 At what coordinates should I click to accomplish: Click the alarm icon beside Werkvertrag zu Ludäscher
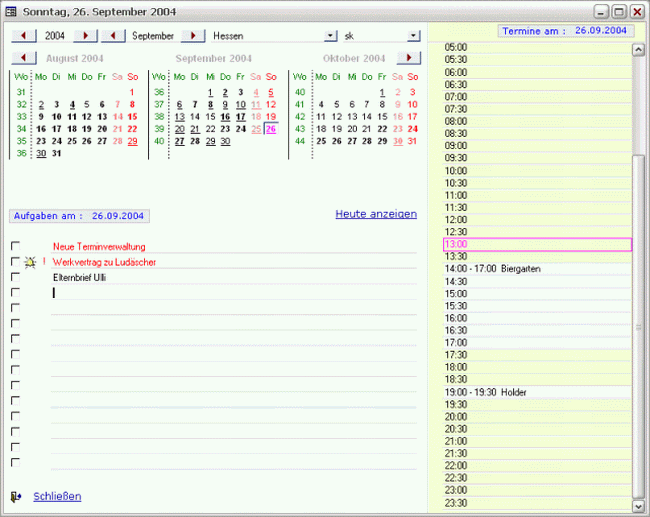pos(31,262)
